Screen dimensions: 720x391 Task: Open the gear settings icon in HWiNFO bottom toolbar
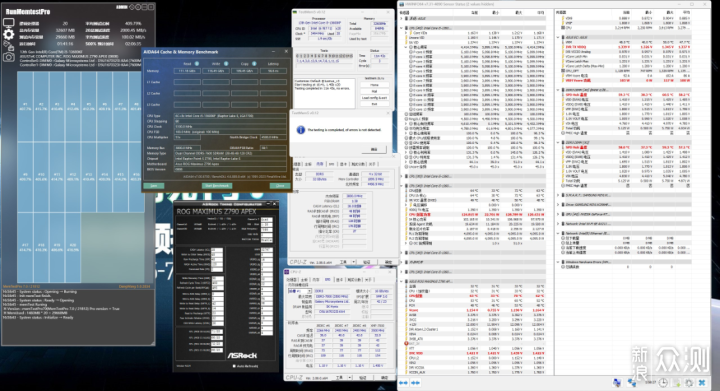[x=689, y=382]
